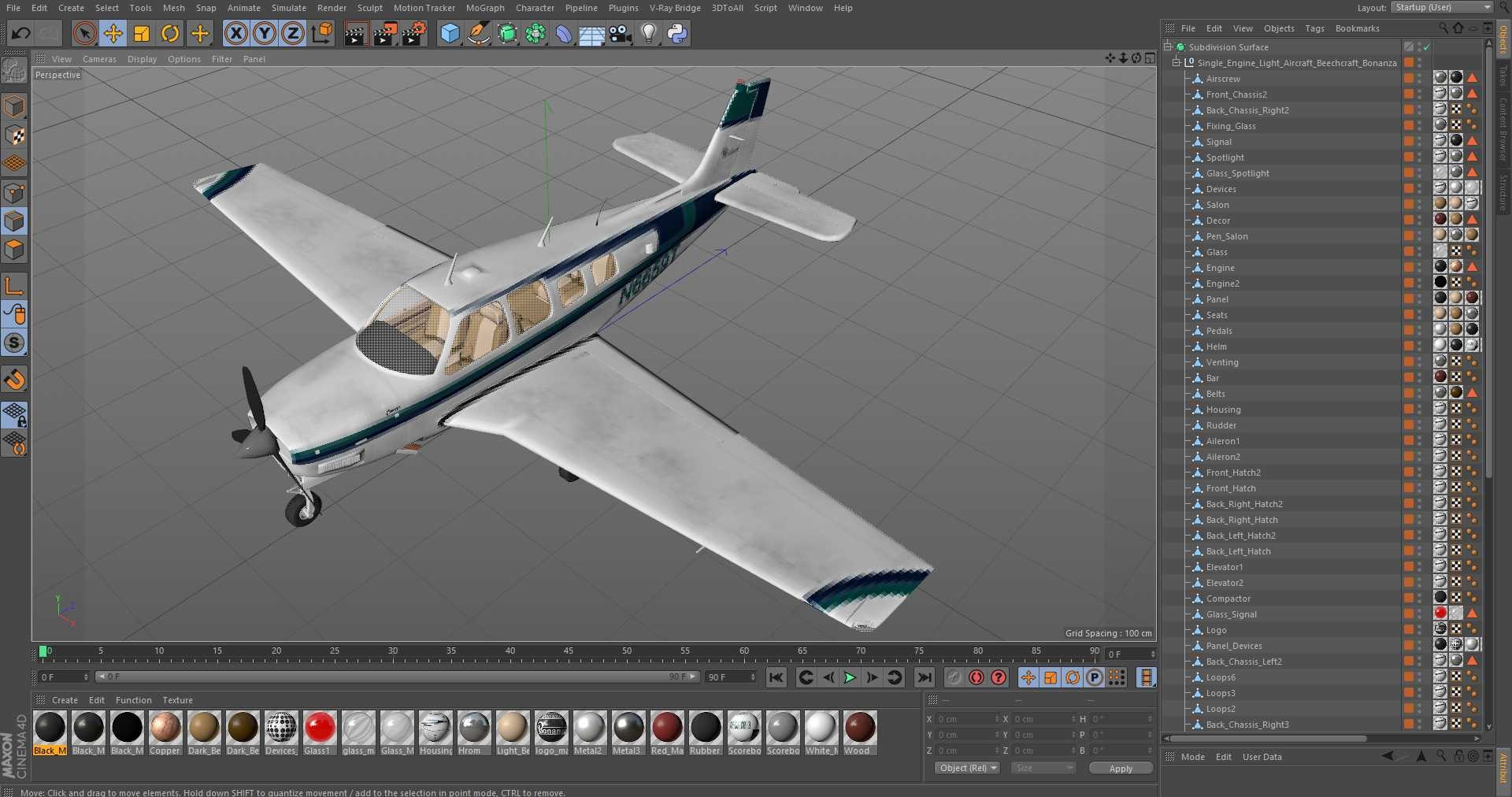
Task: Select the Rotate tool
Action: pyautogui.click(x=170, y=33)
